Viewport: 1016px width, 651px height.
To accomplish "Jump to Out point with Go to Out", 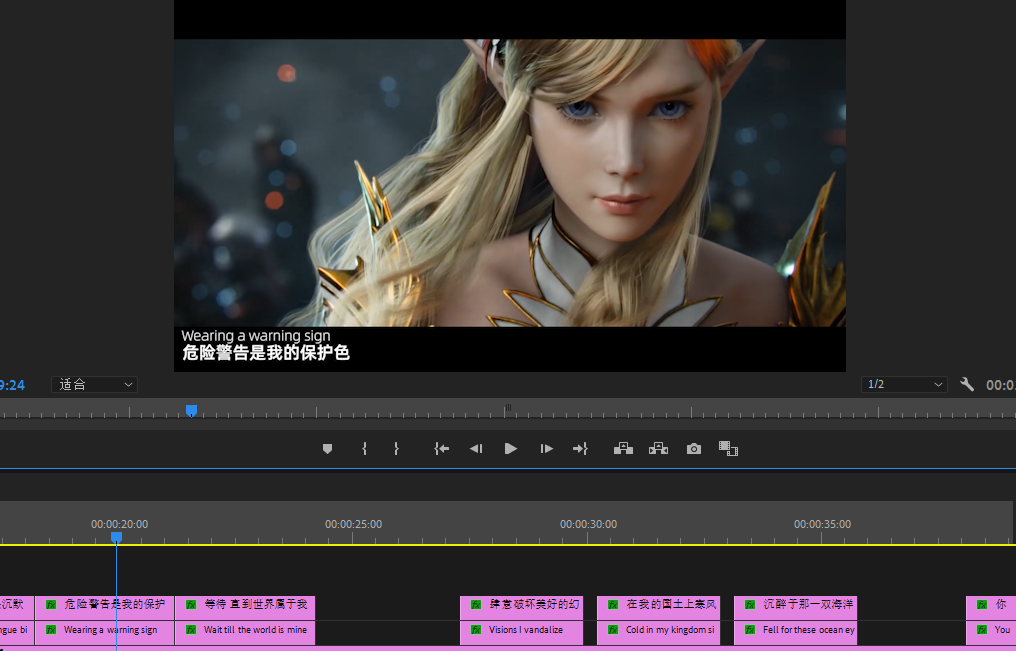I will tap(580, 449).
